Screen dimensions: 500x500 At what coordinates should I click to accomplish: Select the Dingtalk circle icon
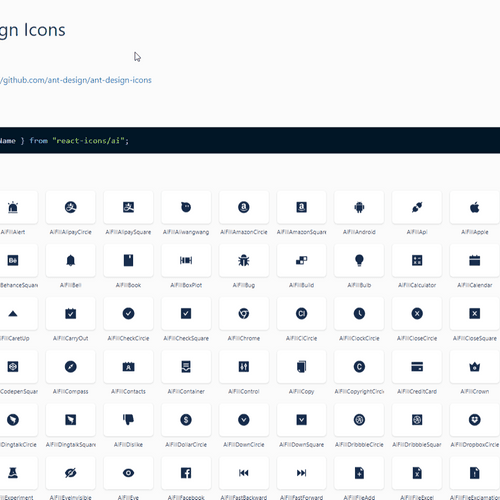[13, 420]
